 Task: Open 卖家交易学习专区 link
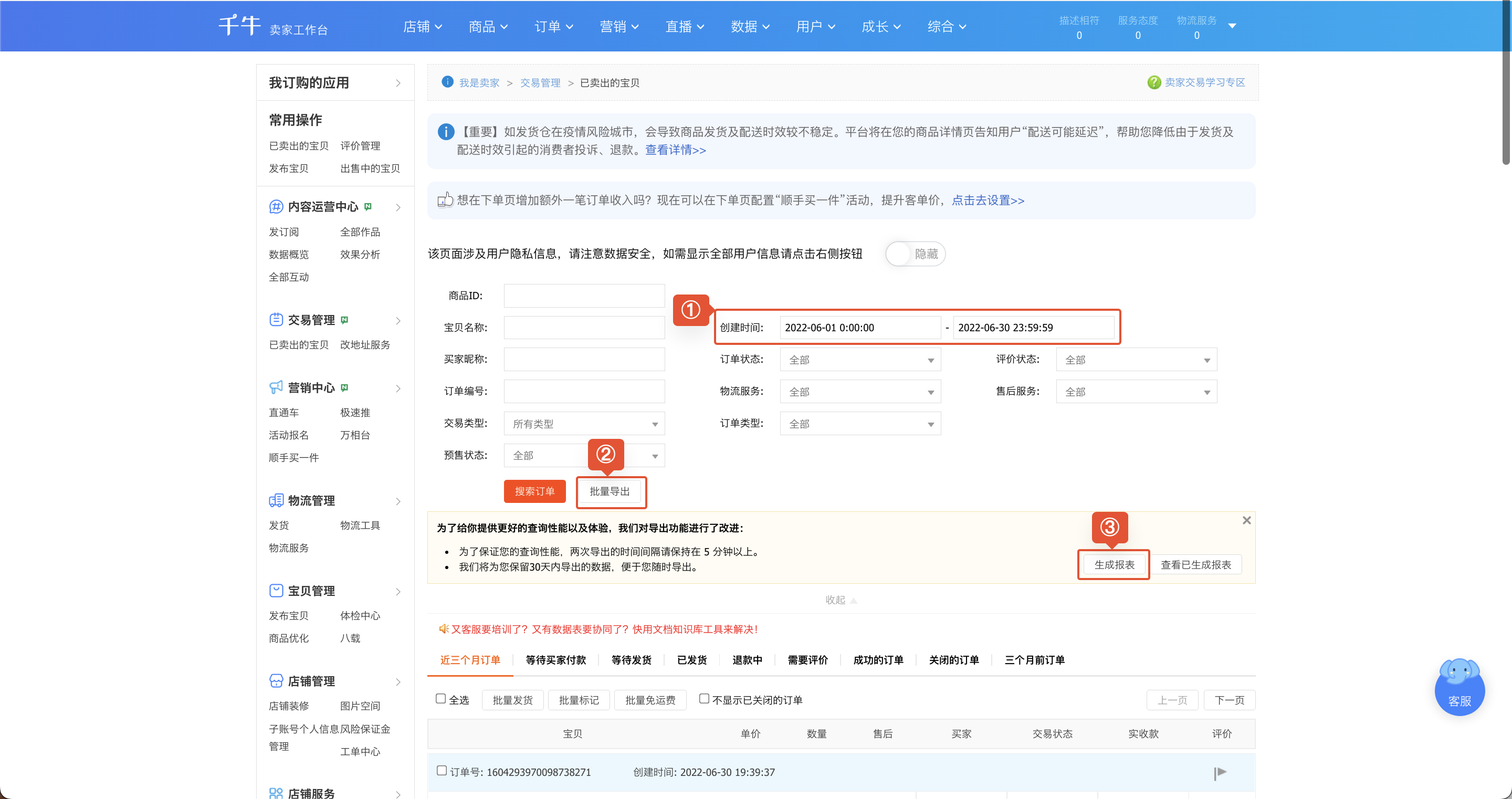coord(1204,82)
